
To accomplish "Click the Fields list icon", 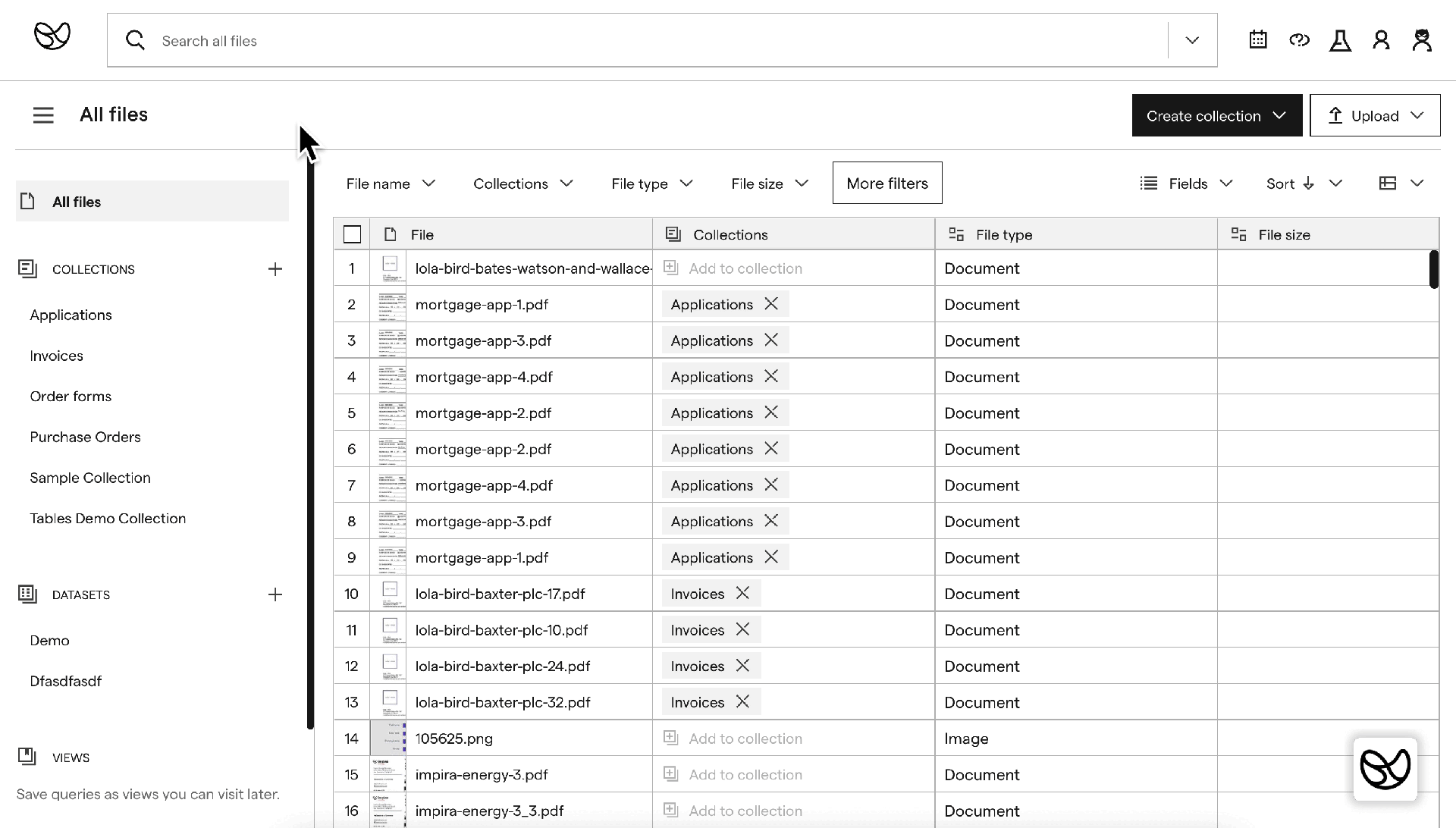I will (1149, 183).
